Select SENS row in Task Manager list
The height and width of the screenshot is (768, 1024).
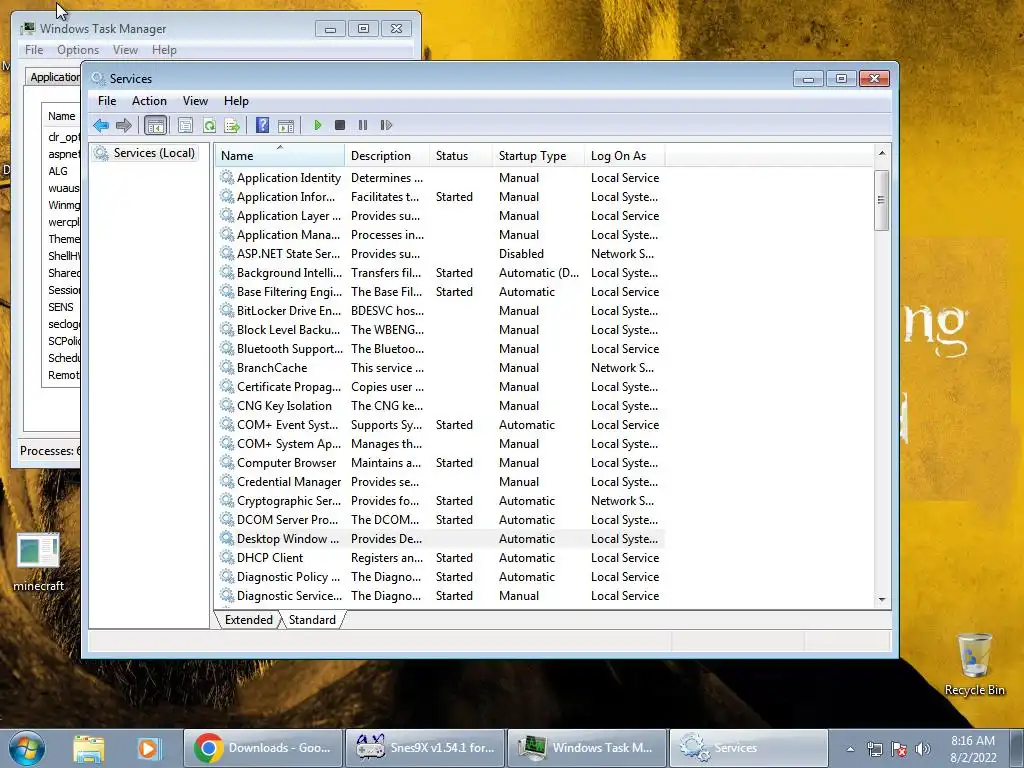pos(61,307)
